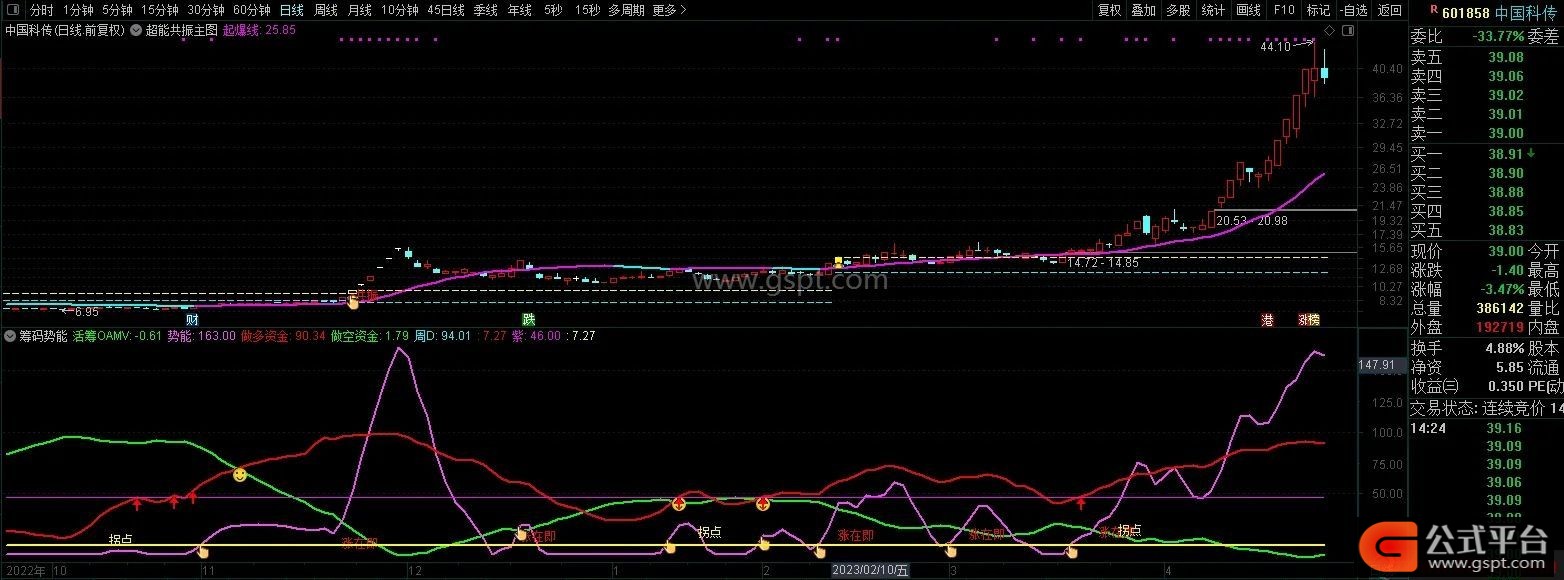Image resolution: width=1564 pixels, height=580 pixels.
Task: Click the 统计 statistics button
Action: (x=1213, y=11)
